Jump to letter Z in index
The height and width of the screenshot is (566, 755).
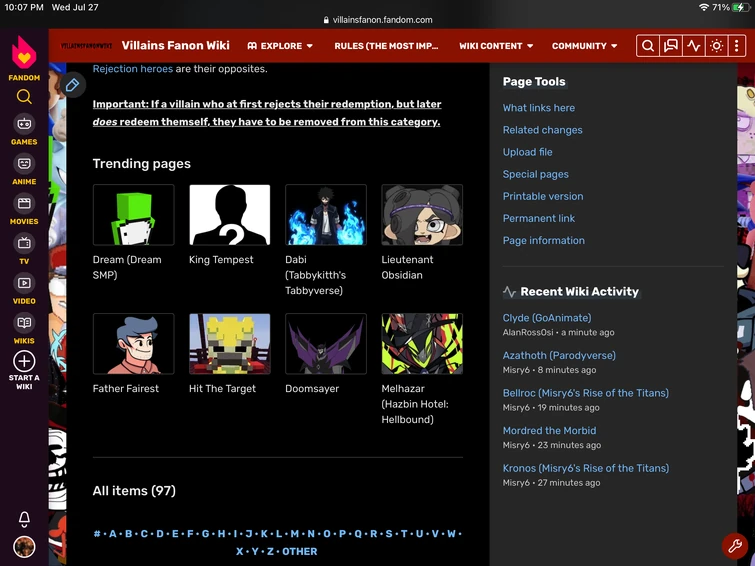270,552
